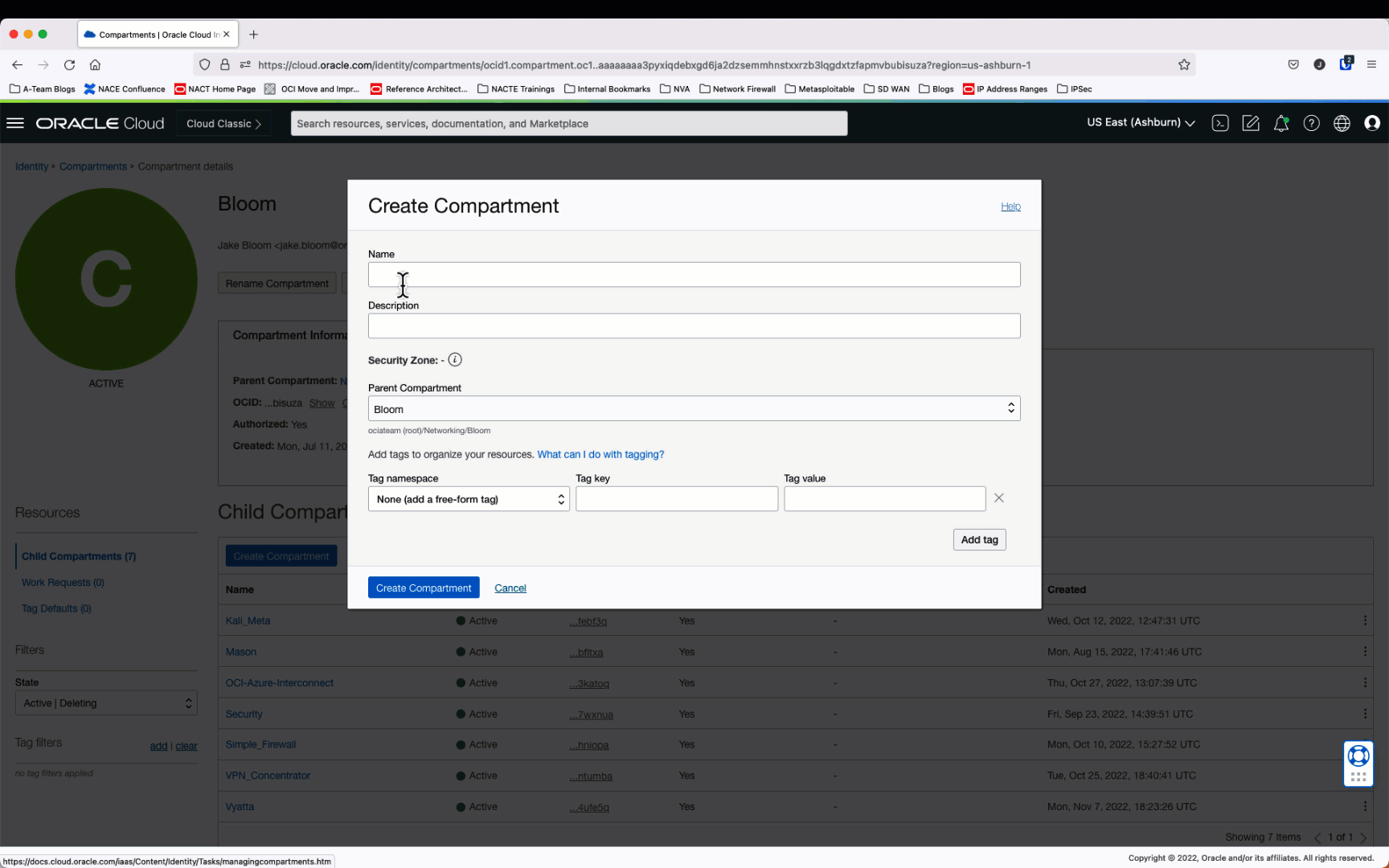Reload the page in browser
This screenshot has height=868, width=1389.
point(70,65)
